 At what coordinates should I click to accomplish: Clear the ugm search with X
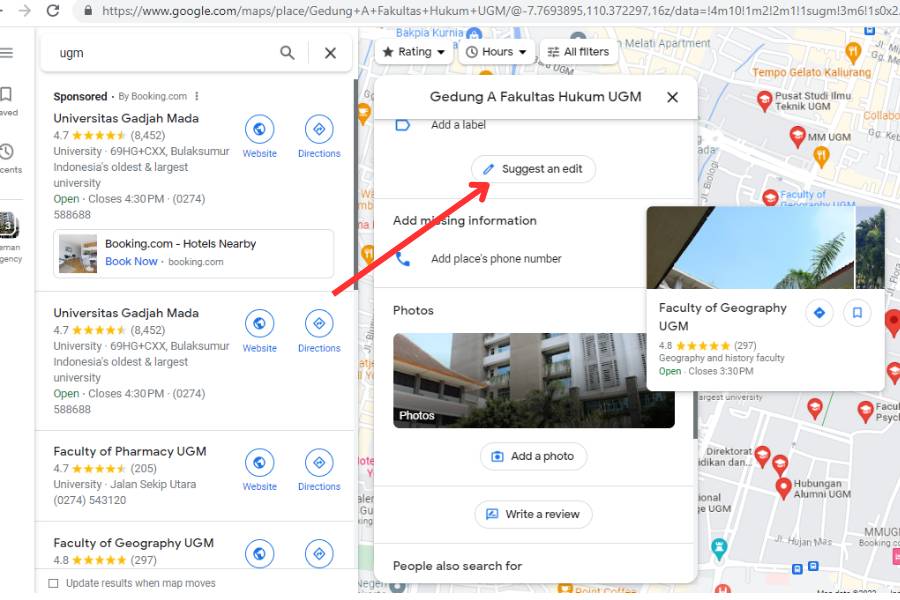pyautogui.click(x=330, y=53)
